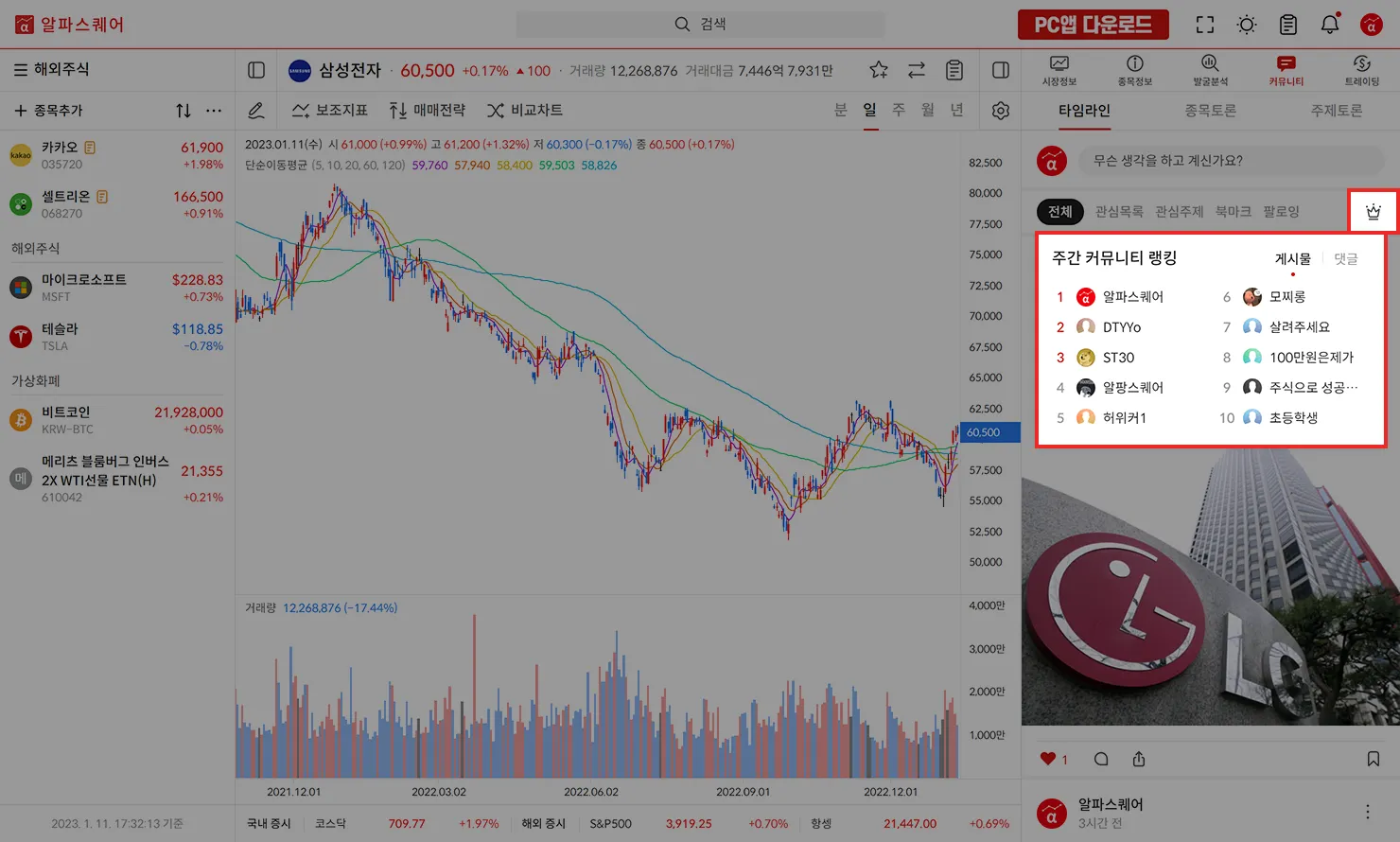Open 트레이딩 trading panel
Image resolution: width=1400 pixels, height=842 pixels.
(1362, 70)
